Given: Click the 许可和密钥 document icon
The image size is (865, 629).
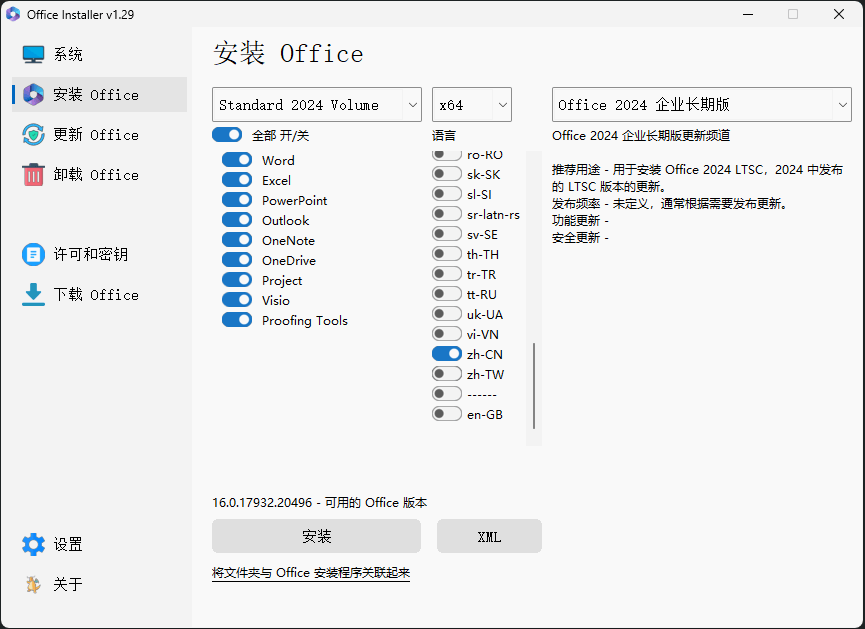Looking at the screenshot, I should pos(34,255).
